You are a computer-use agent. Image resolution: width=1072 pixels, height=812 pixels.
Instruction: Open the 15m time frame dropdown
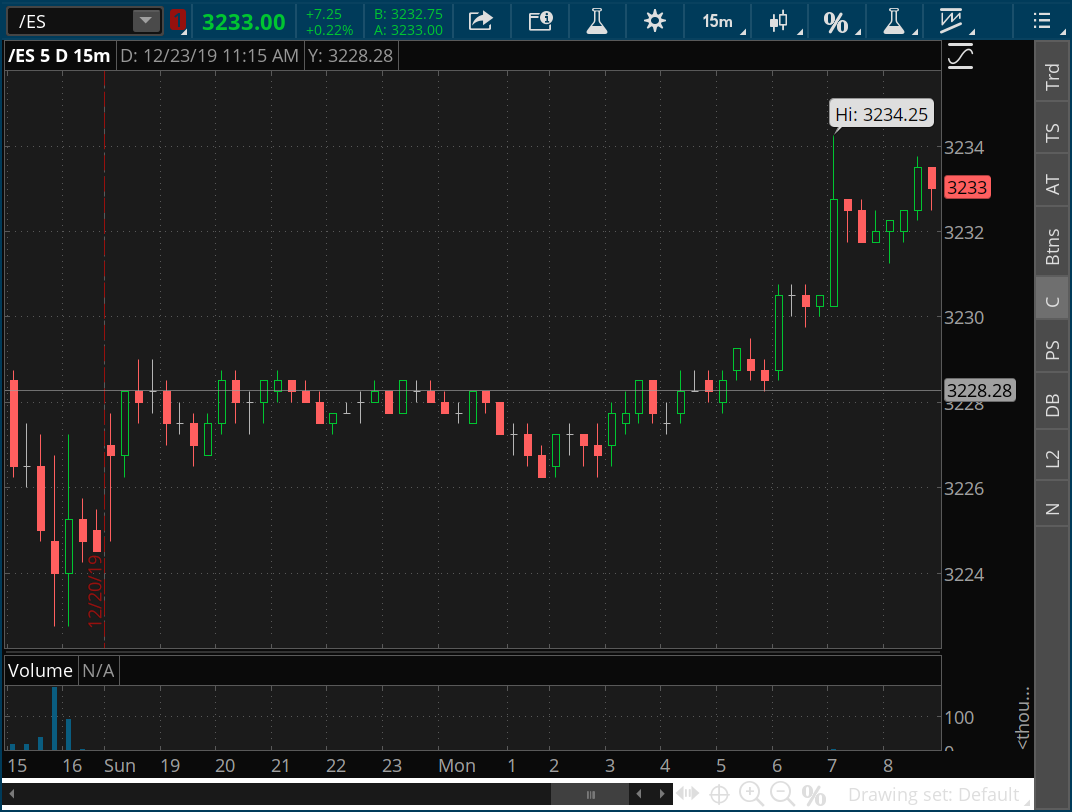[721, 21]
